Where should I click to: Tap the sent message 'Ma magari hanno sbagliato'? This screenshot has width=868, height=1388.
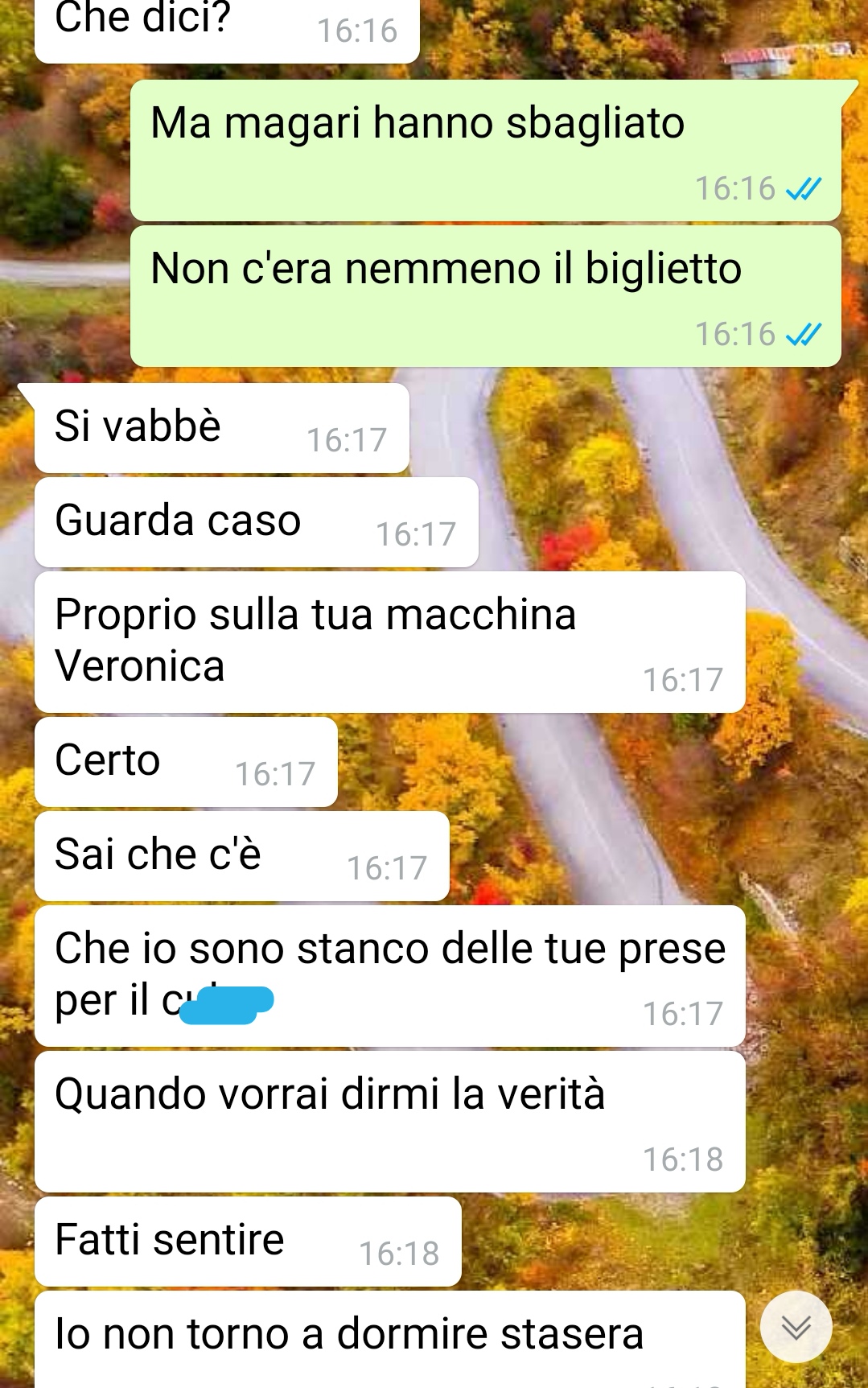[486, 150]
